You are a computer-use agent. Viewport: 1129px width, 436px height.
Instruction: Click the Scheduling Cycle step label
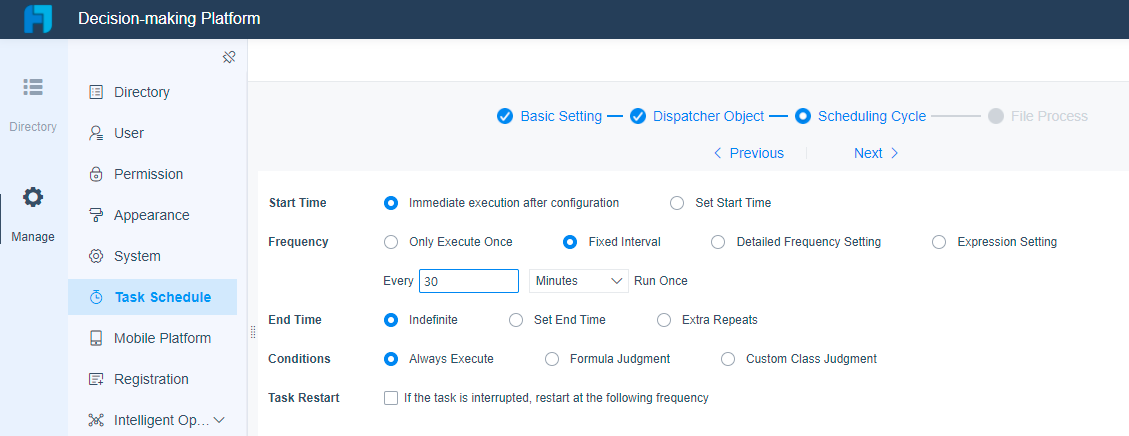[x=872, y=116]
